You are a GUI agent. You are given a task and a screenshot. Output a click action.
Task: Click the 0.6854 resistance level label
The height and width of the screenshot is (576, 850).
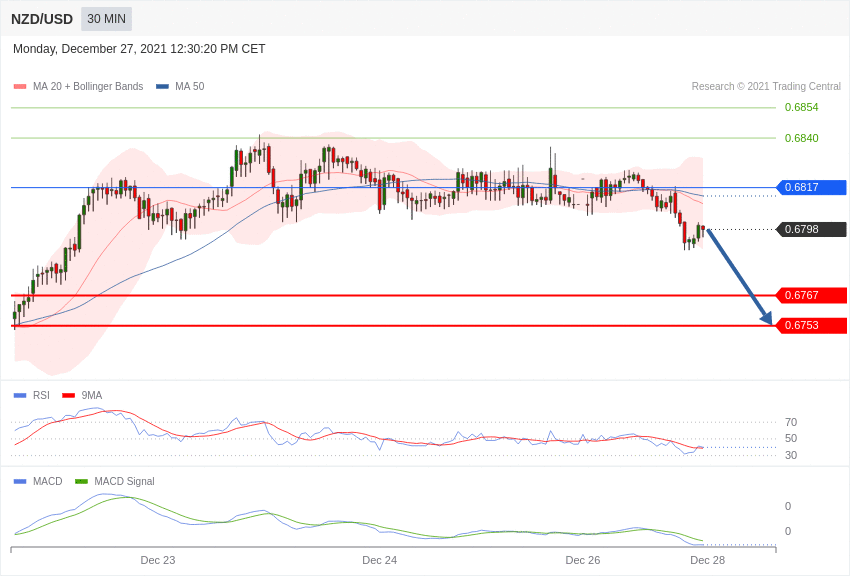(801, 107)
